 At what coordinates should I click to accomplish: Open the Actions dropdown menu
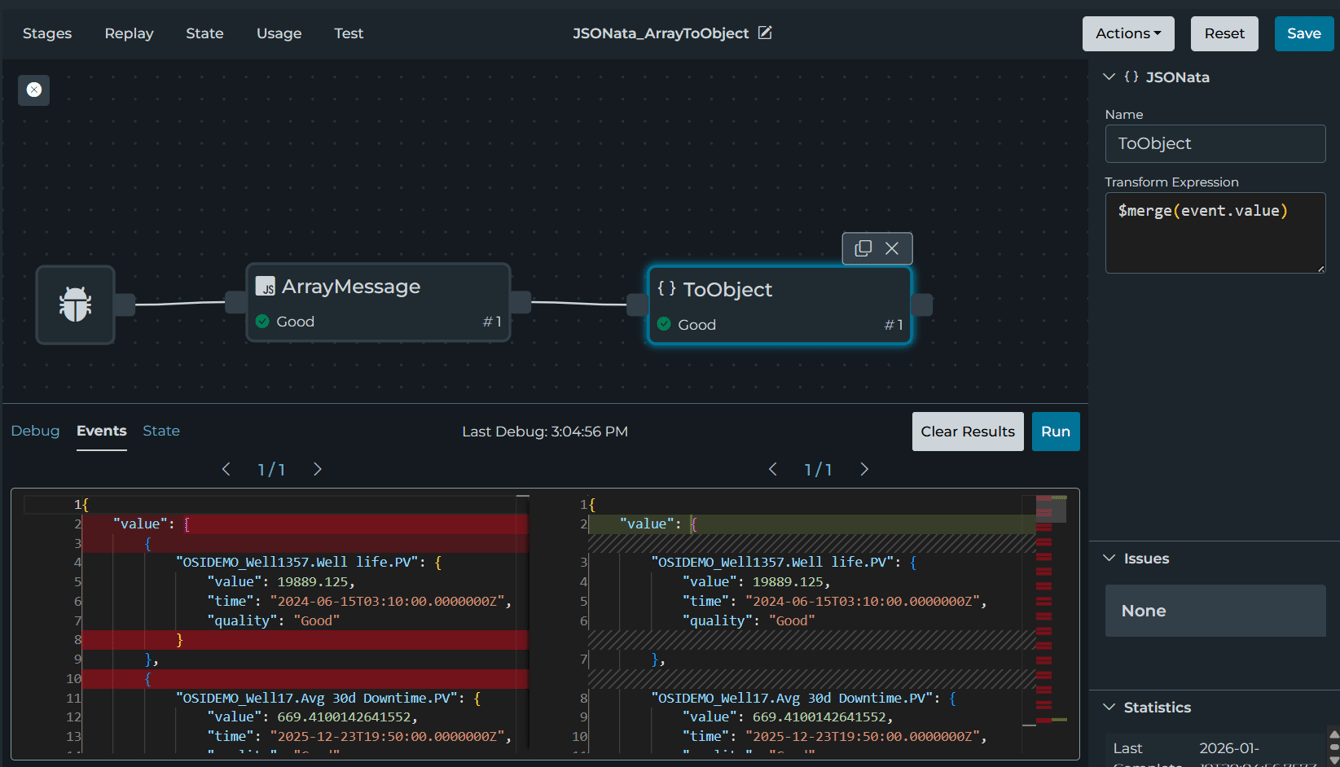pos(1128,33)
